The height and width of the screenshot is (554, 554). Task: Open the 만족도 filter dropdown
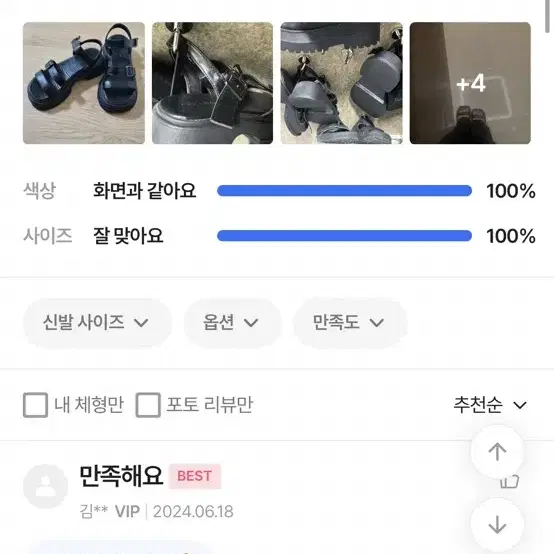(350, 323)
